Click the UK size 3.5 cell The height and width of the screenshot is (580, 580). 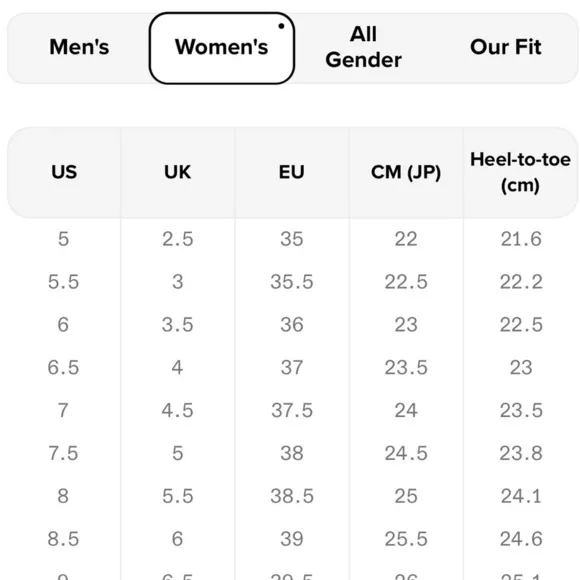[178, 325]
